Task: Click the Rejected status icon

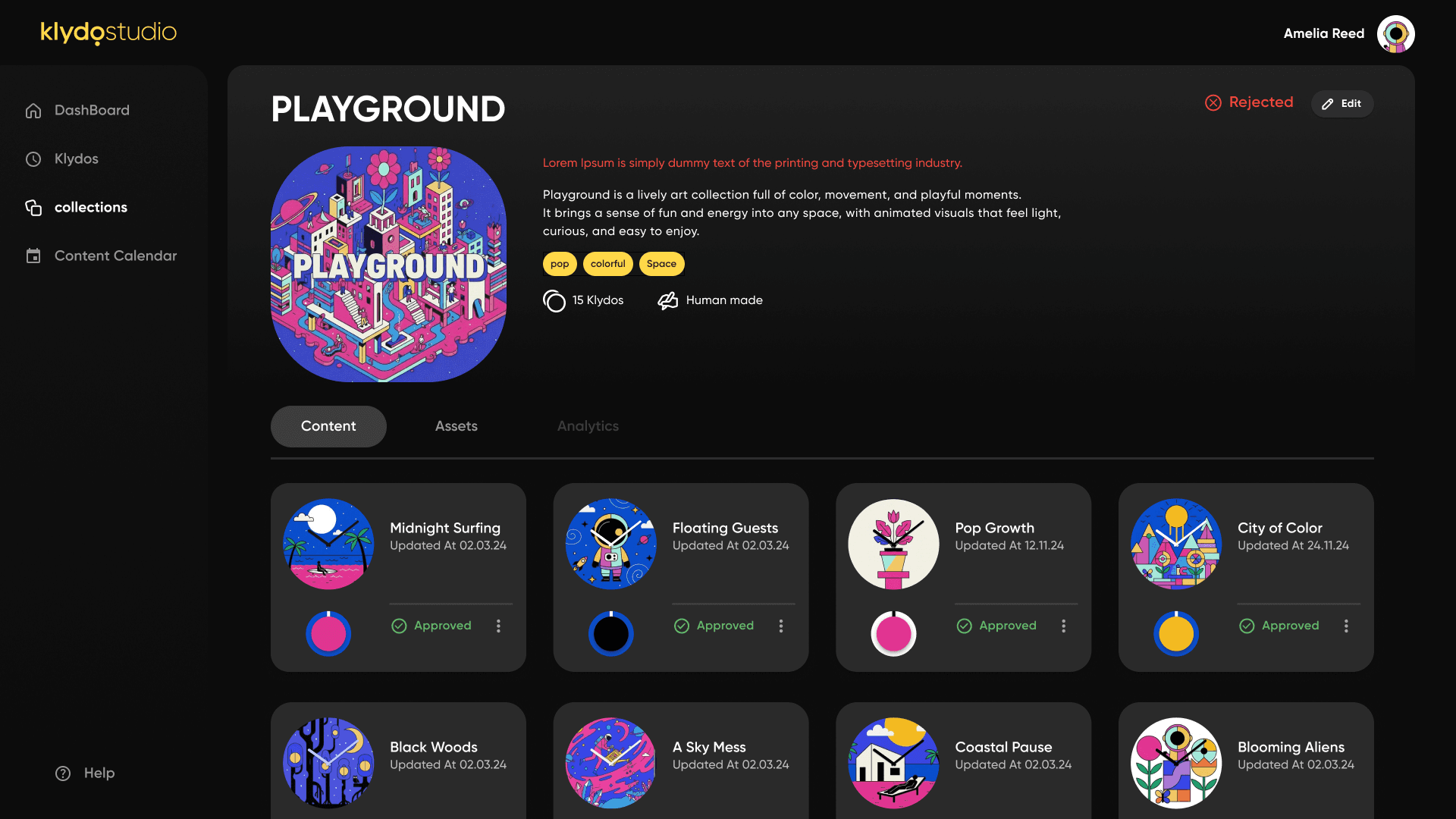Action: tap(1213, 103)
